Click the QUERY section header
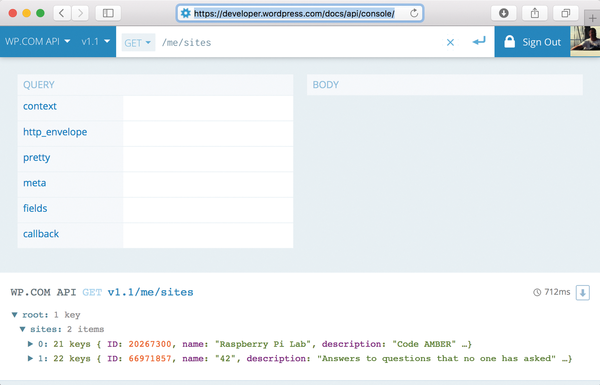 click(155, 85)
